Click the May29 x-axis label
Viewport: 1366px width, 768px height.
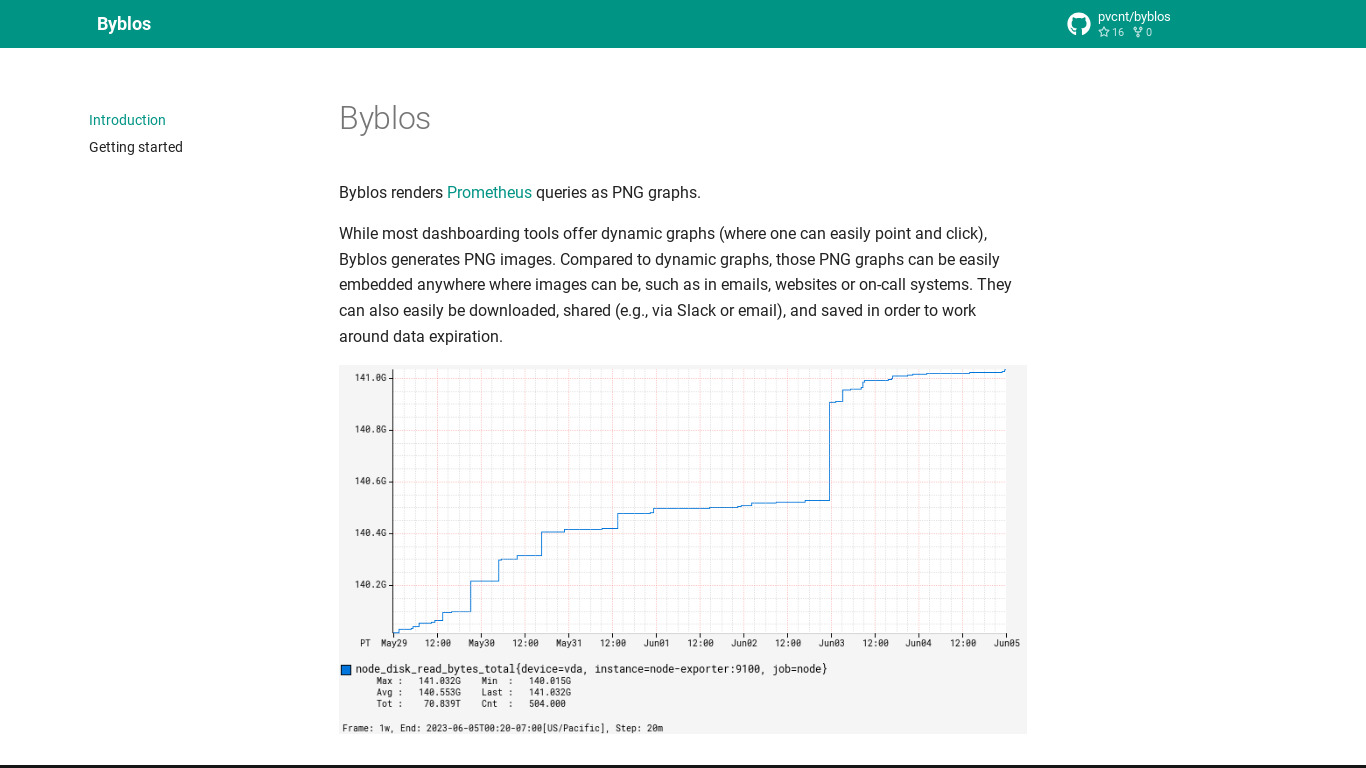click(x=394, y=643)
